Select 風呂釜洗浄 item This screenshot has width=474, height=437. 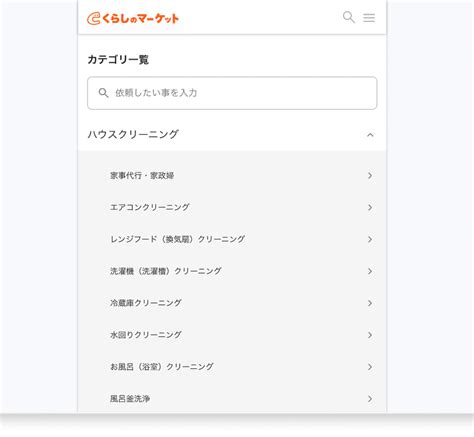pyautogui.click(x=232, y=399)
